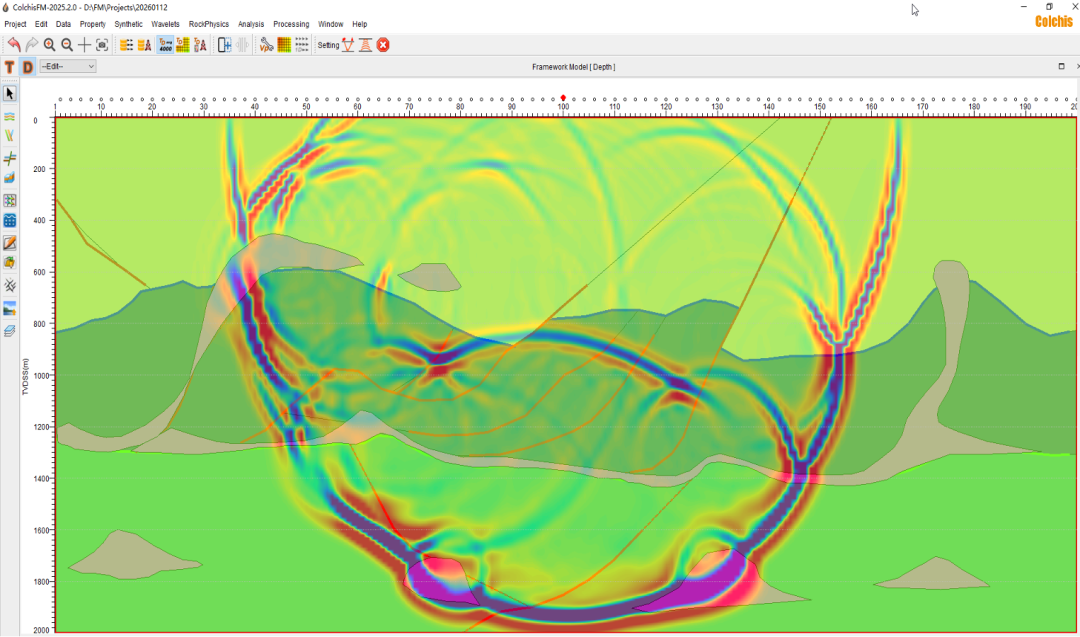Capture view with the screenshot camera icon
Image resolution: width=1080 pixels, height=637 pixels.
click(x=102, y=44)
